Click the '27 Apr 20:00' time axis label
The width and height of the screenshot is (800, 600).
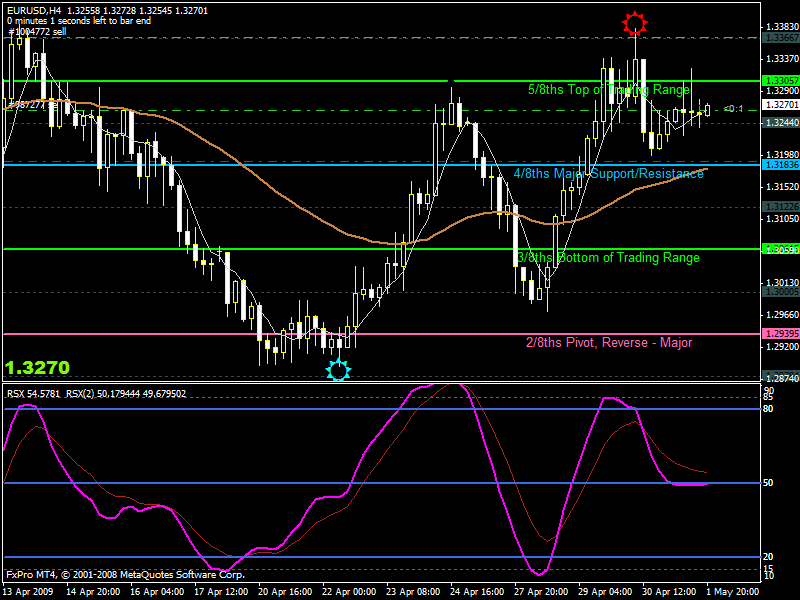pos(541,592)
